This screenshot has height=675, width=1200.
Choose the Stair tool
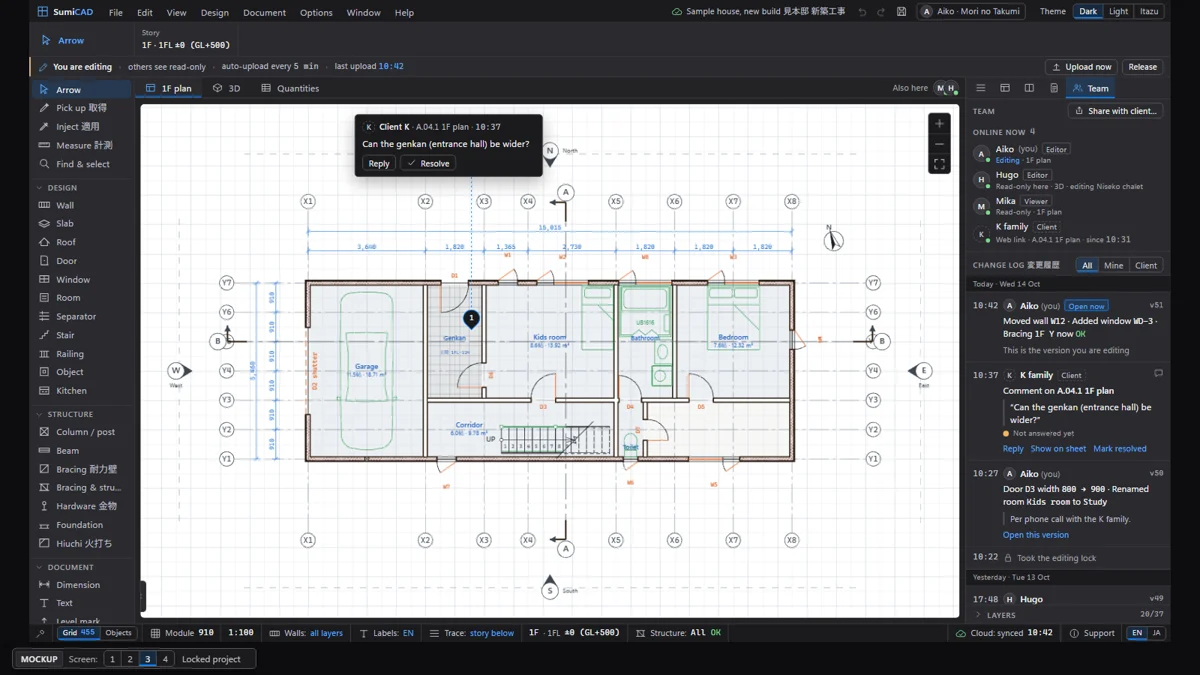coord(82,335)
